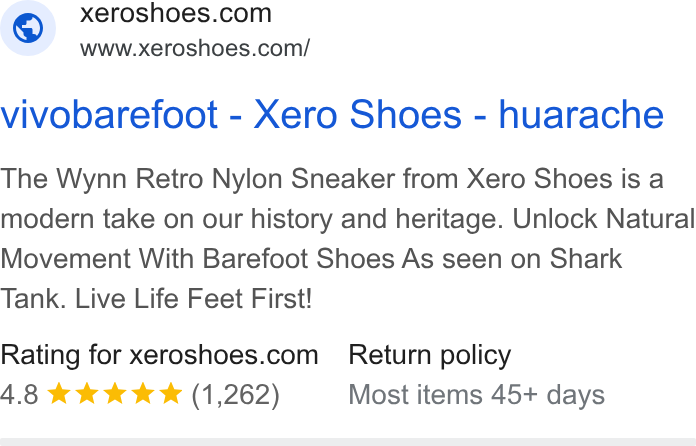Click the blue globe favicon icon
Image resolution: width=696 pixels, height=446 pixels.
28,28
